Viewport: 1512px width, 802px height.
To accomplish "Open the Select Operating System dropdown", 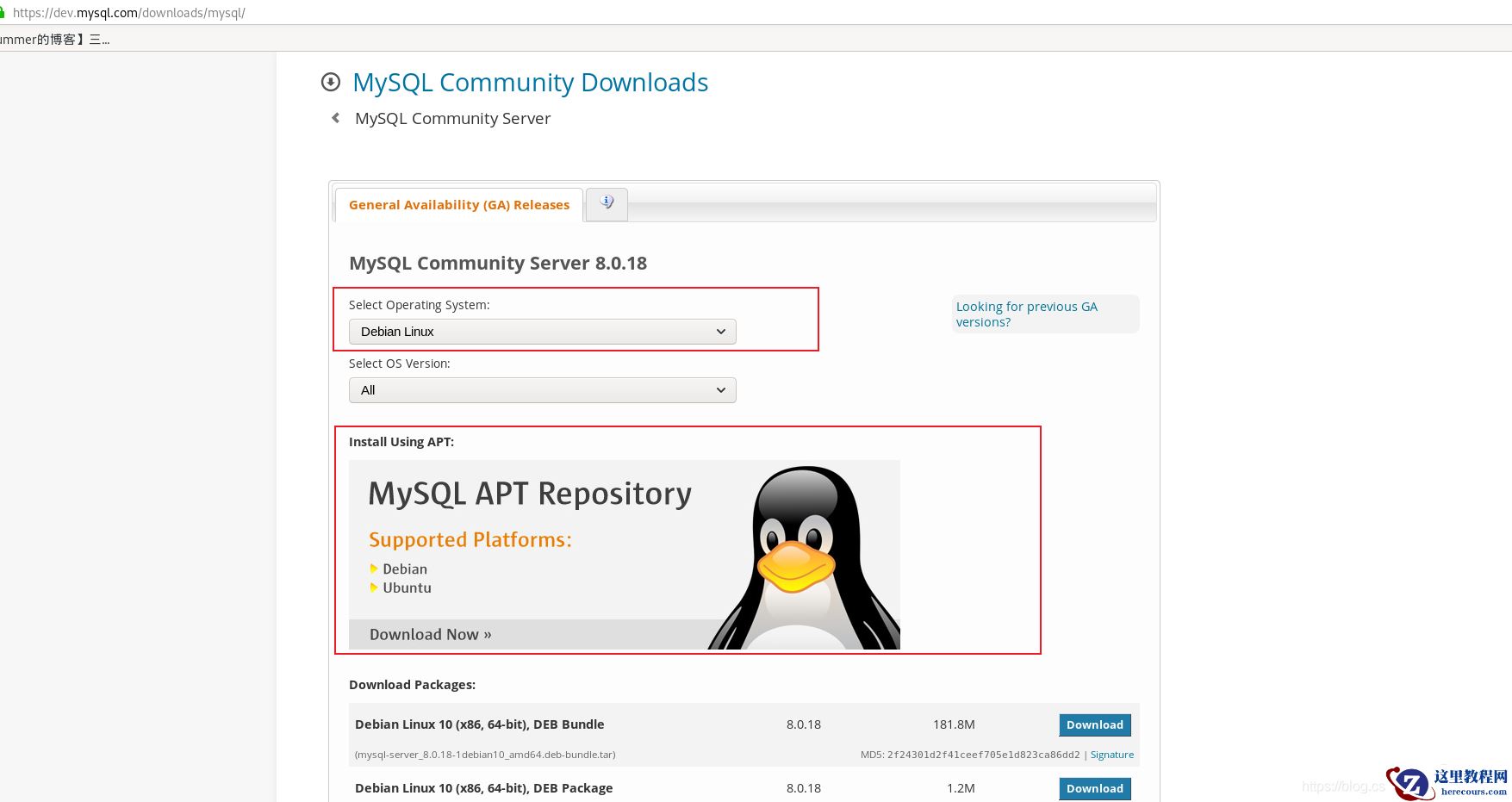I will point(542,332).
